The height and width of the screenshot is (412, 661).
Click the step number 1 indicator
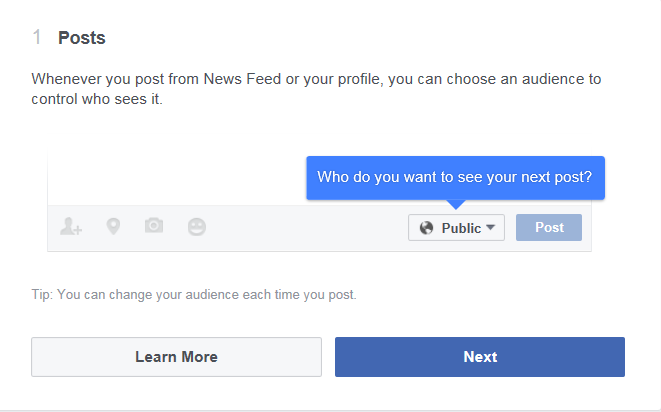[x=37, y=38]
